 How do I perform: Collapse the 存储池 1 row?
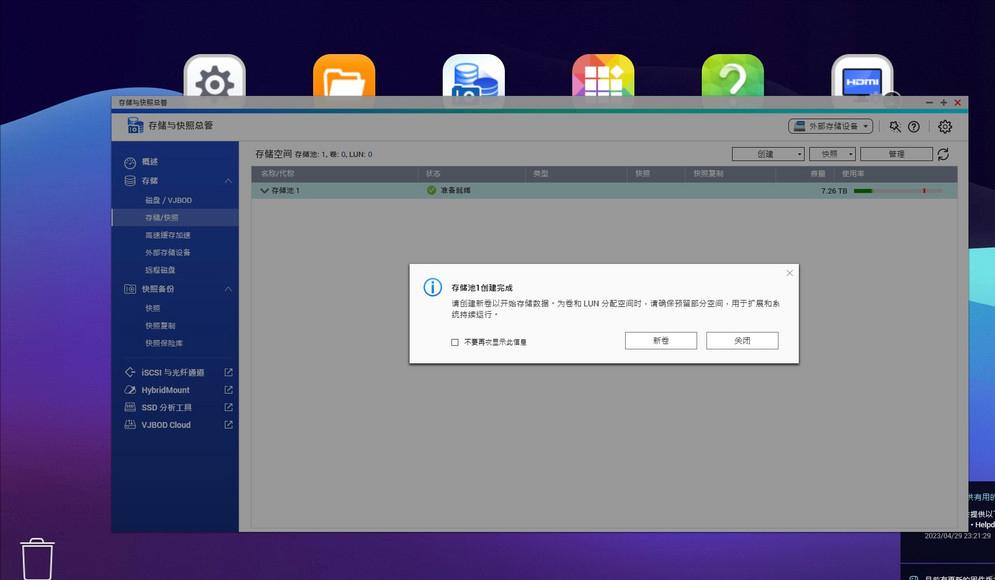(264, 189)
